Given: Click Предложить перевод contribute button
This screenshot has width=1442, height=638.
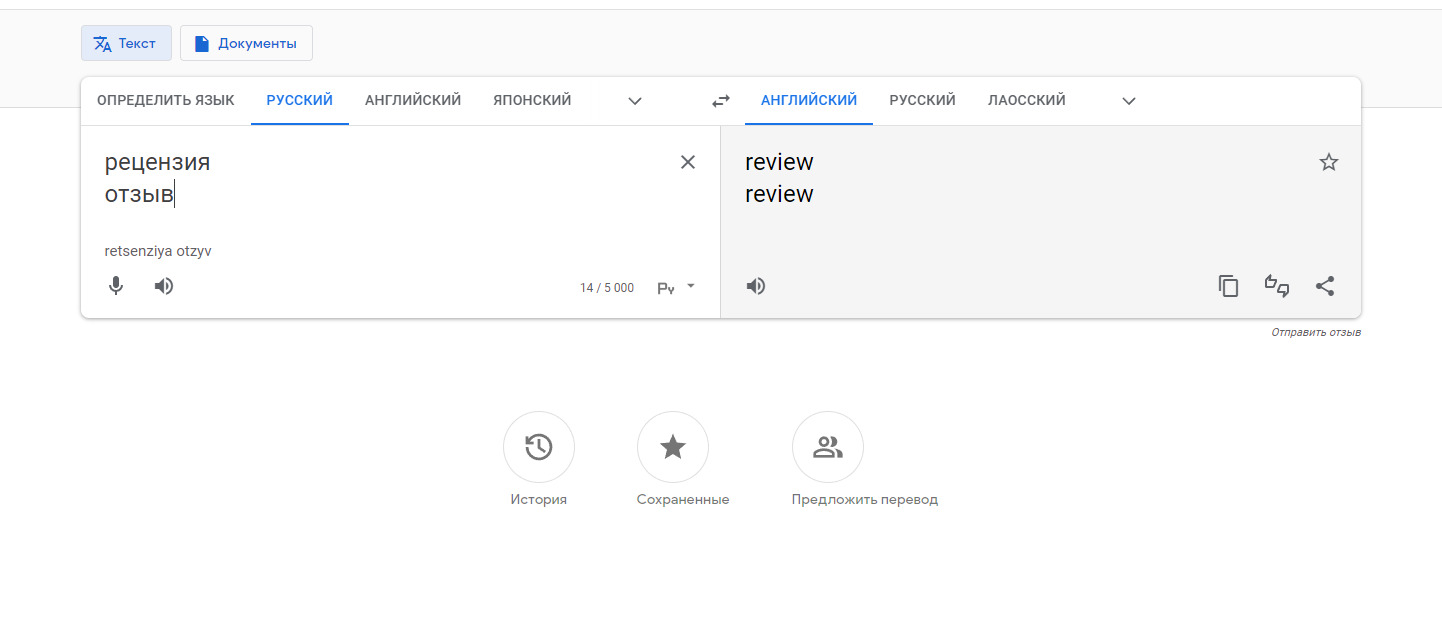Looking at the screenshot, I should [x=827, y=447].
